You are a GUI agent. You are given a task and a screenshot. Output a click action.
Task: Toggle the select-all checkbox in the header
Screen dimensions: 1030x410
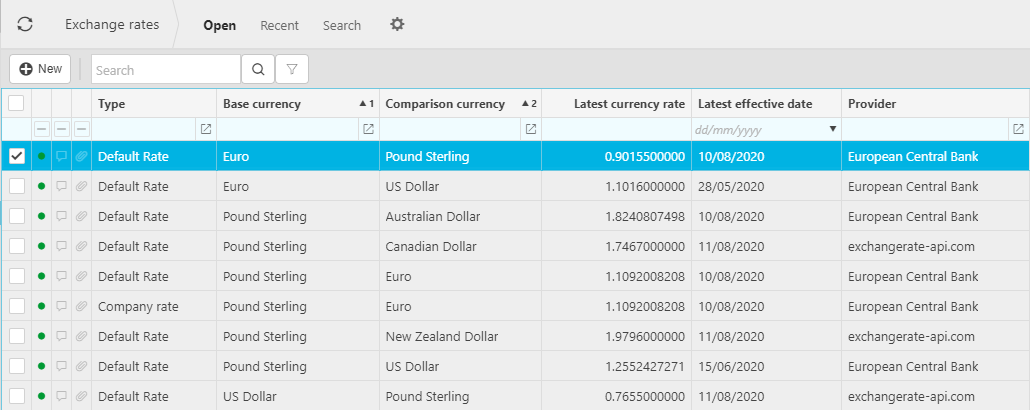click(16, 103)
